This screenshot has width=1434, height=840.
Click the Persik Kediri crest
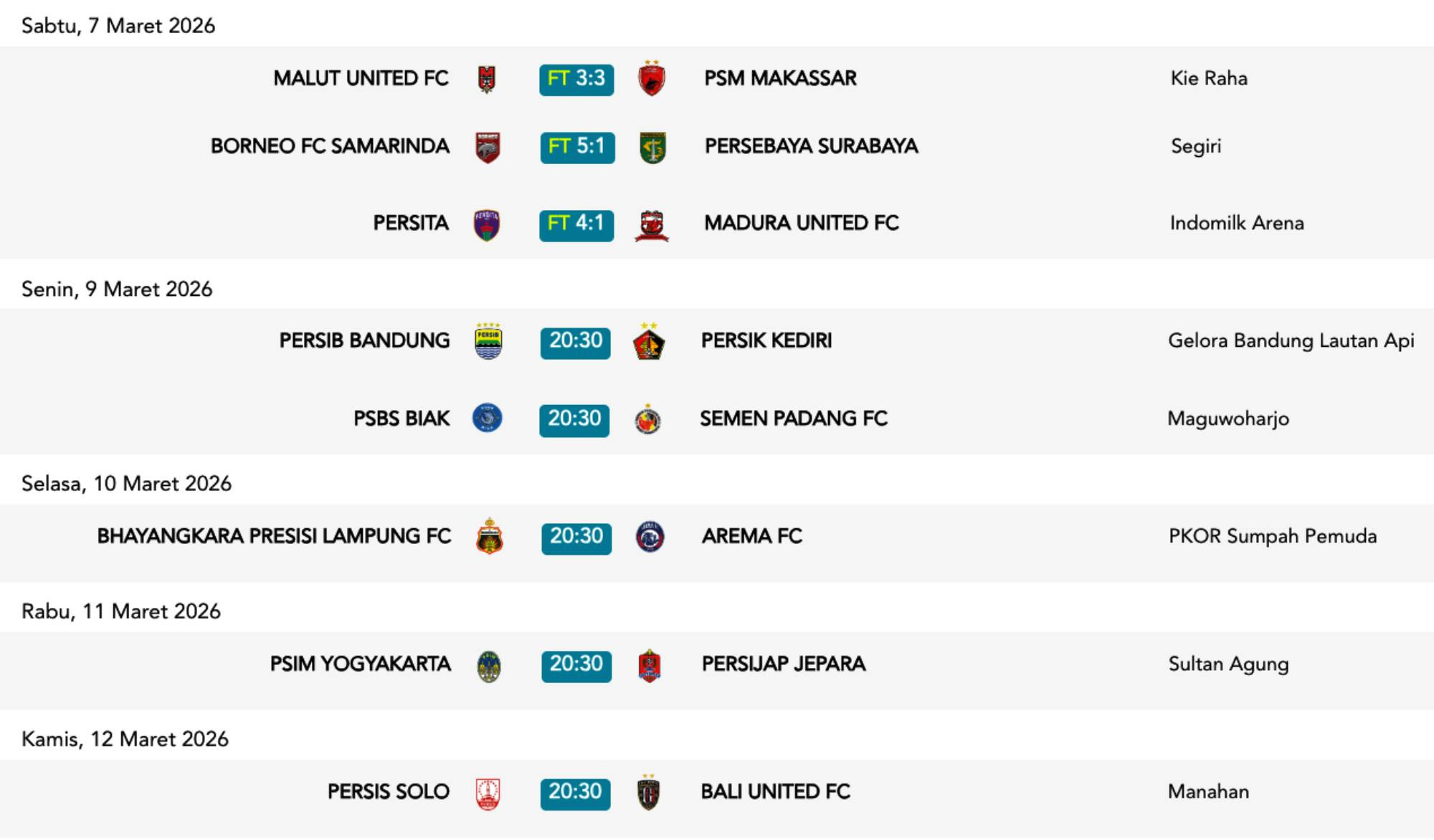point(649,342)
